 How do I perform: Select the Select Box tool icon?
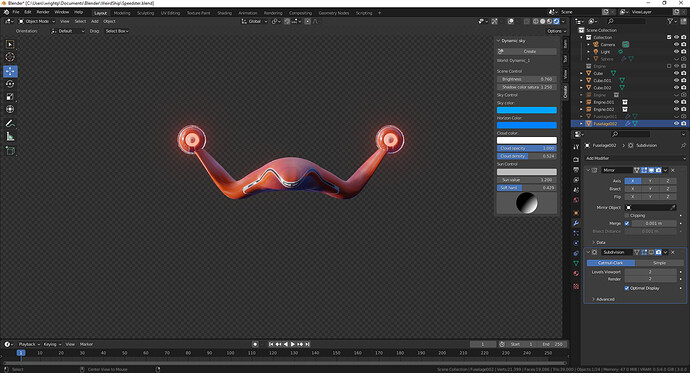click(10, 44)
